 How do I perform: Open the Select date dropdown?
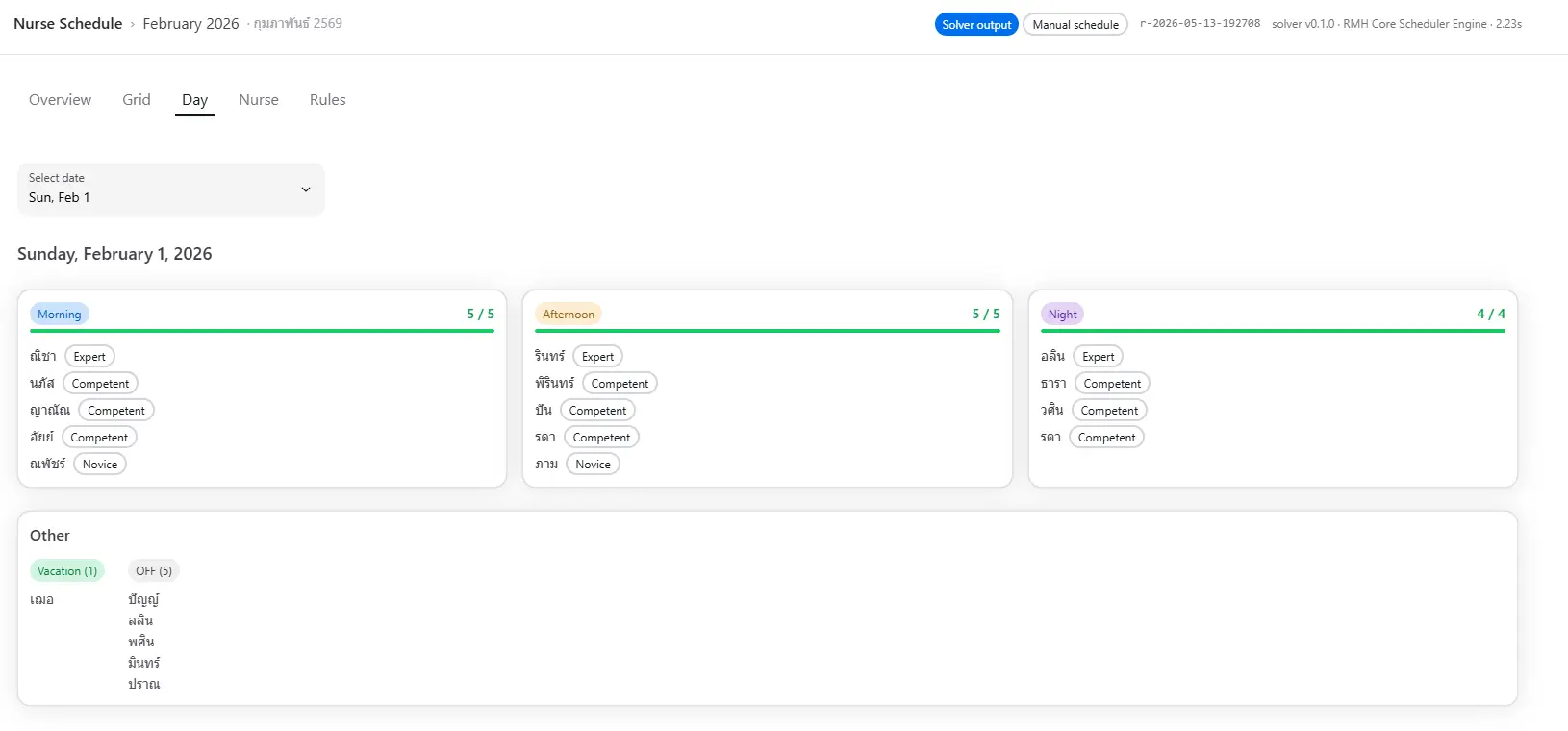pyautogui.click(x=171, y=189)
